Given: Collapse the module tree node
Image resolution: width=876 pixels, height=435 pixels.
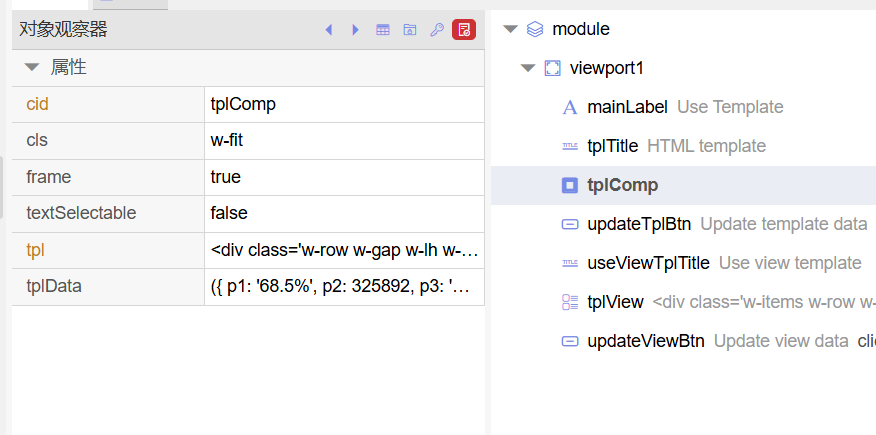Looking at the screenshot, I should pyautogui.click(x=511, y=29).
